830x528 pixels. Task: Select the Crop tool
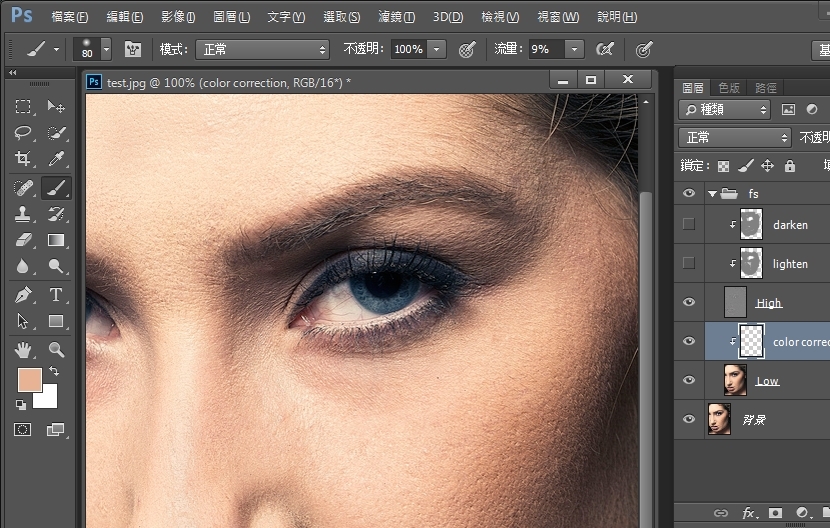pyautogui.click(x=23, y=158)
